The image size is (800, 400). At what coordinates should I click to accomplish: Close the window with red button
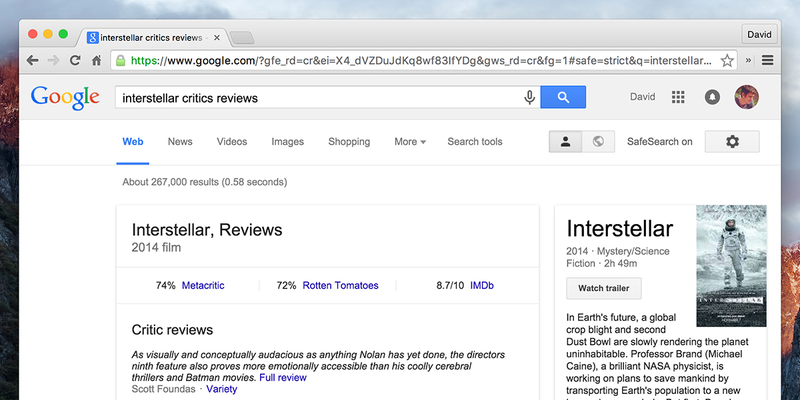(33, 34)
